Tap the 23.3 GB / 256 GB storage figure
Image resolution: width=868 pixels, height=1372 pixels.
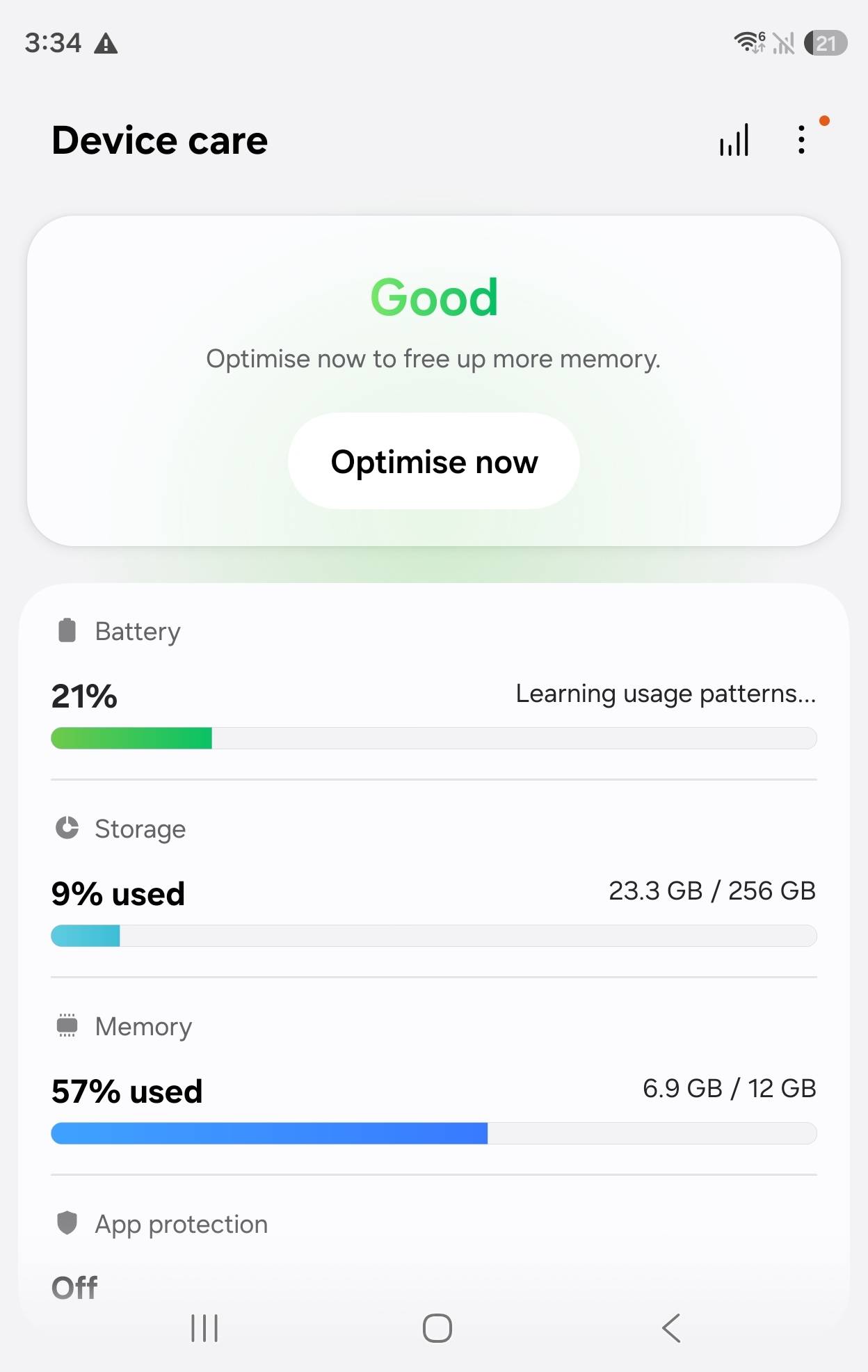[x=712, y=891]
